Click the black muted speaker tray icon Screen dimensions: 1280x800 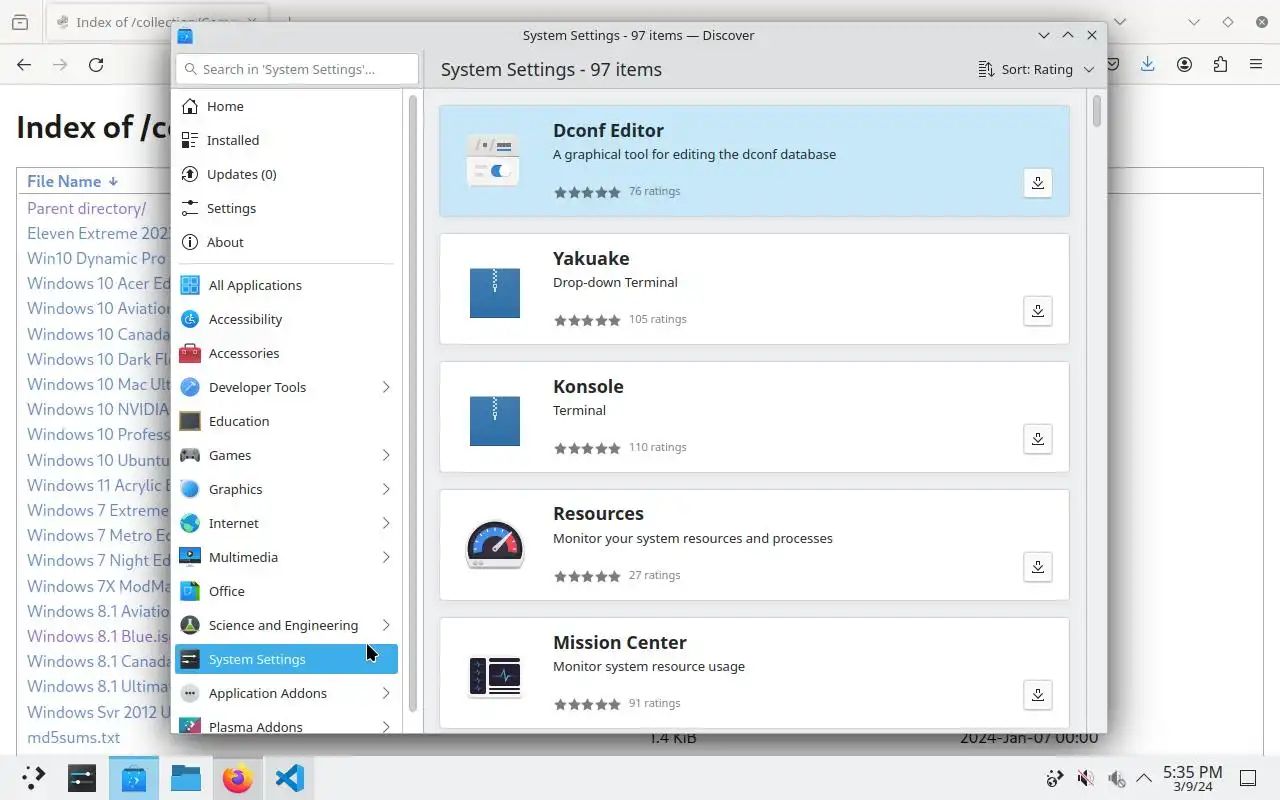(1085, 778)
